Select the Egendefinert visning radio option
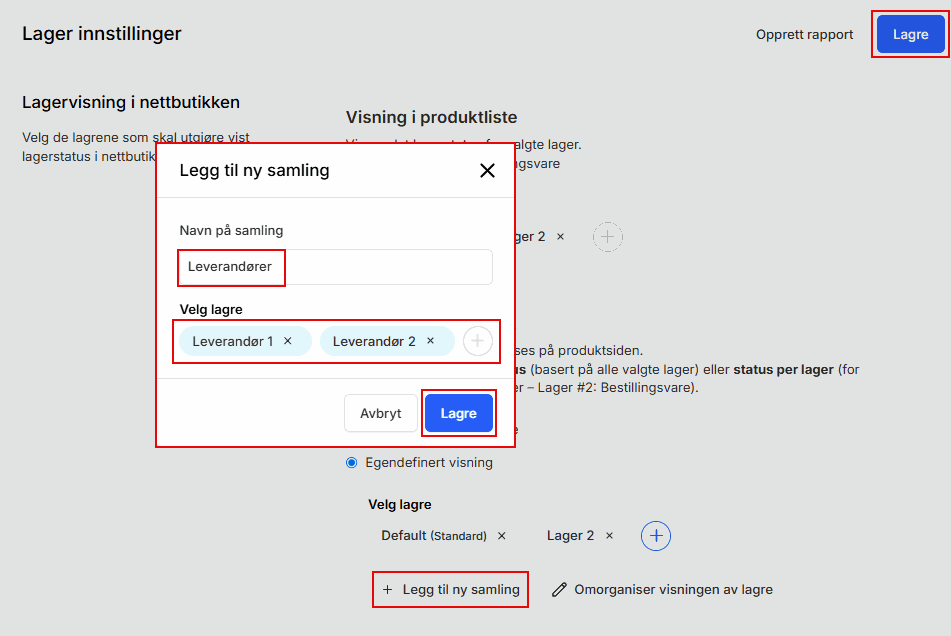The height and width of the screenshot is (636, 951). 351,463
